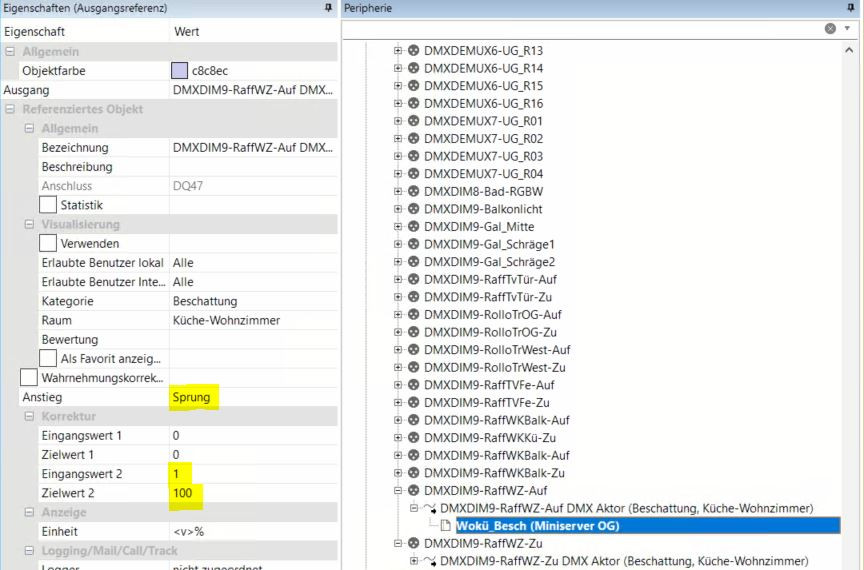Image resolution: width=864 pixels, height=570 pixels.
Task: Collapse the DMXDIM9-RaffWZ-Auf DMX Aktor node
Action: [x=414, y=508]
